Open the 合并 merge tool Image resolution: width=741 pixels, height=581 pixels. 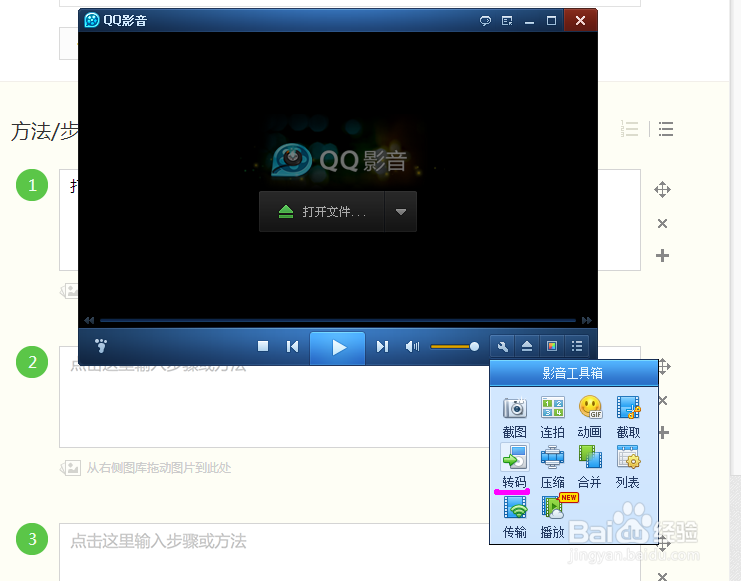click(x=590, y=467)
